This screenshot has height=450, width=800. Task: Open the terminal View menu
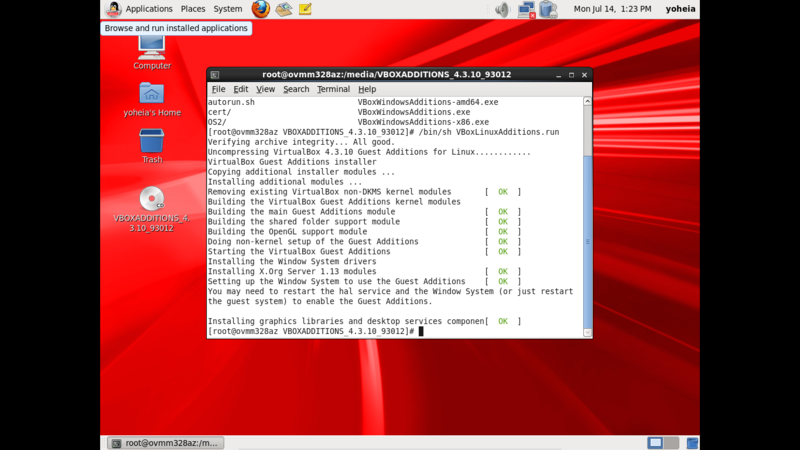265,89
